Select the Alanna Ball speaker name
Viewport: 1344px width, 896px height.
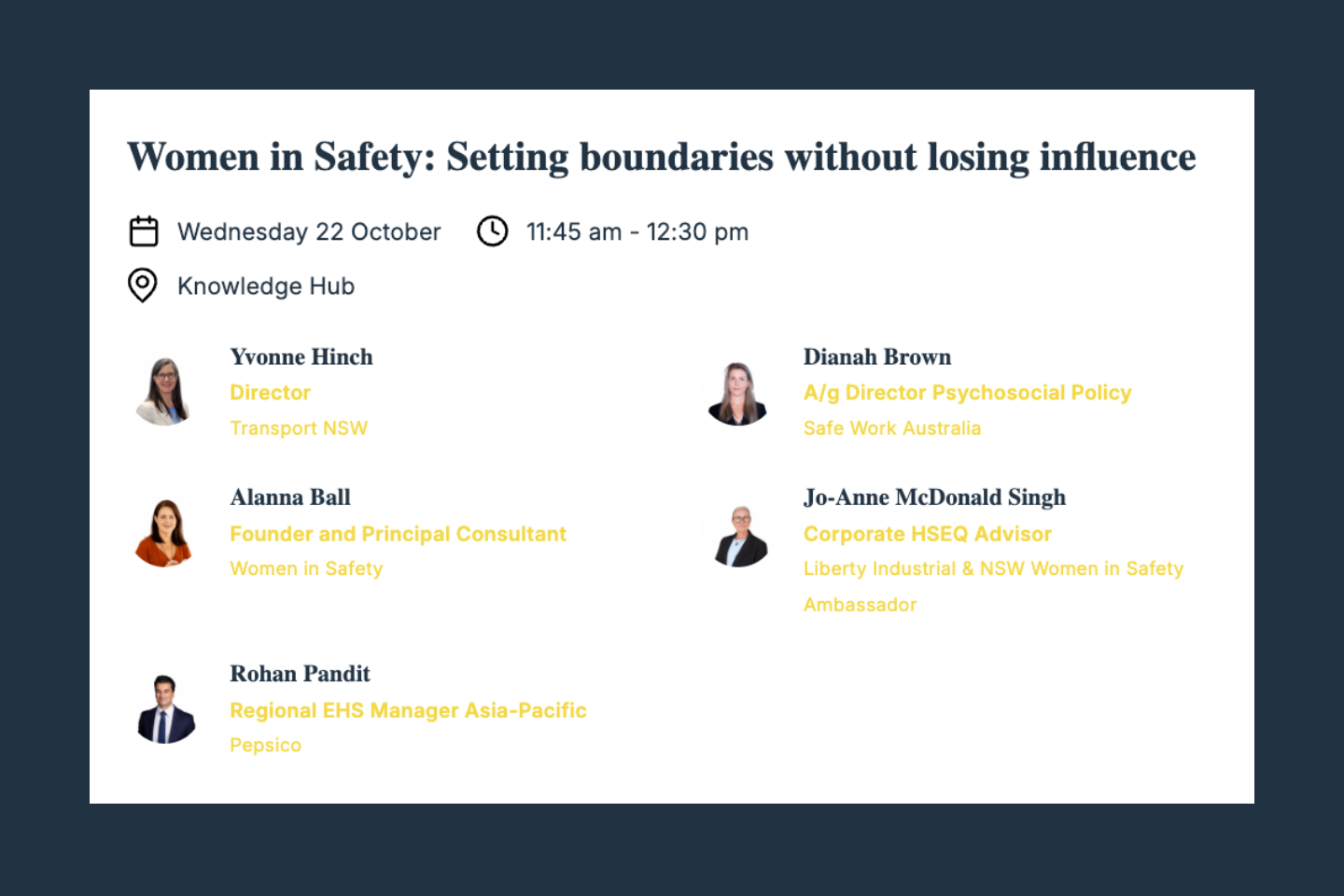[x=290, y=497]
